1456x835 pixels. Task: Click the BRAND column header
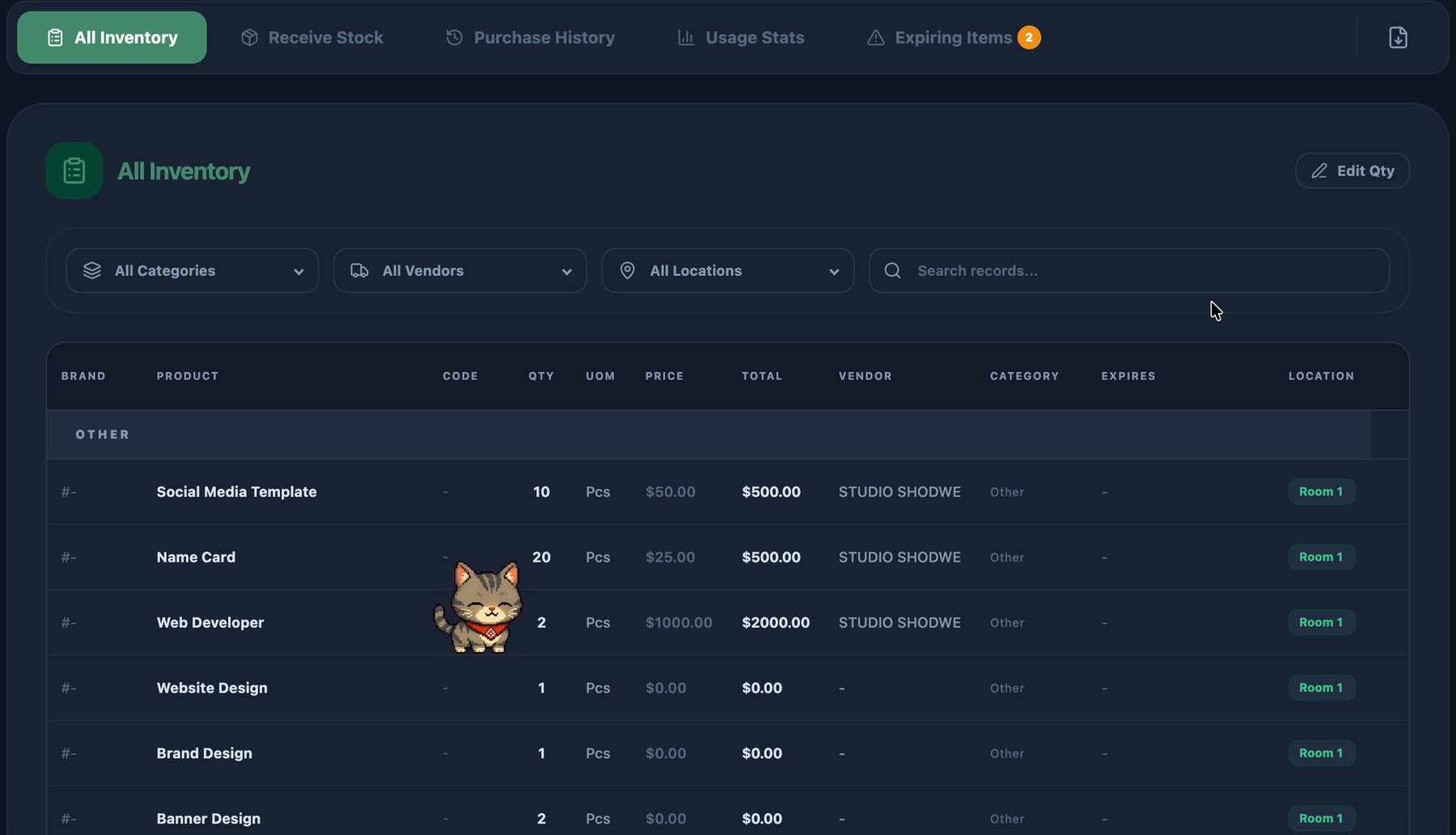(x=83, y=376)
